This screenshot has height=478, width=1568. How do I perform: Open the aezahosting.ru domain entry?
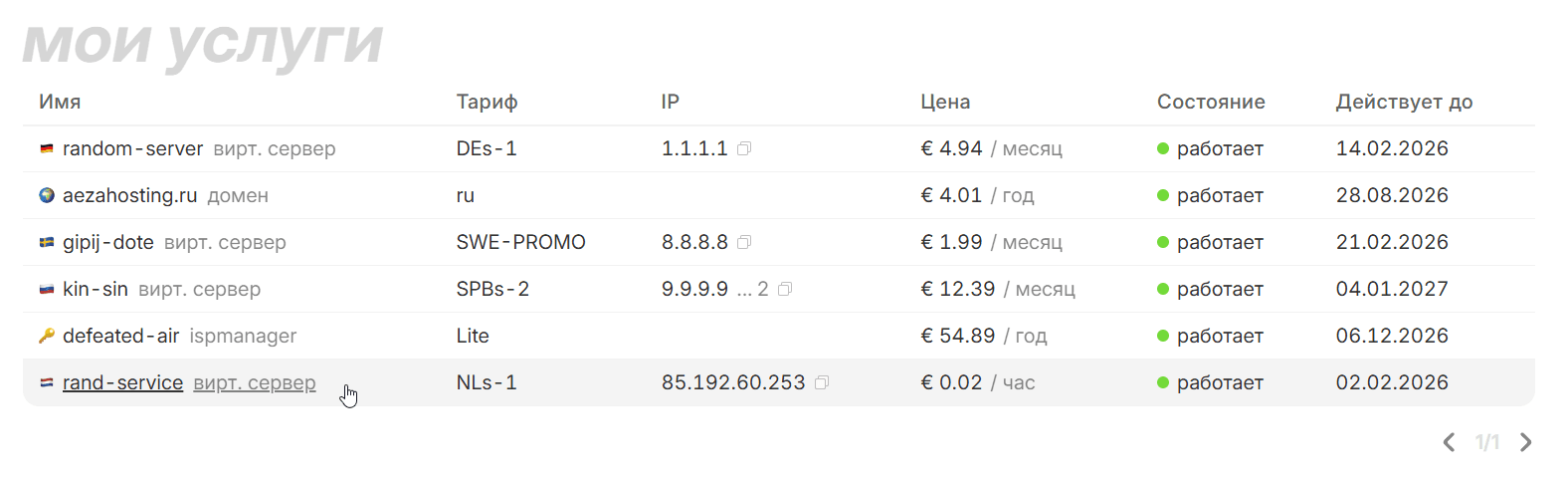point(129,195)
